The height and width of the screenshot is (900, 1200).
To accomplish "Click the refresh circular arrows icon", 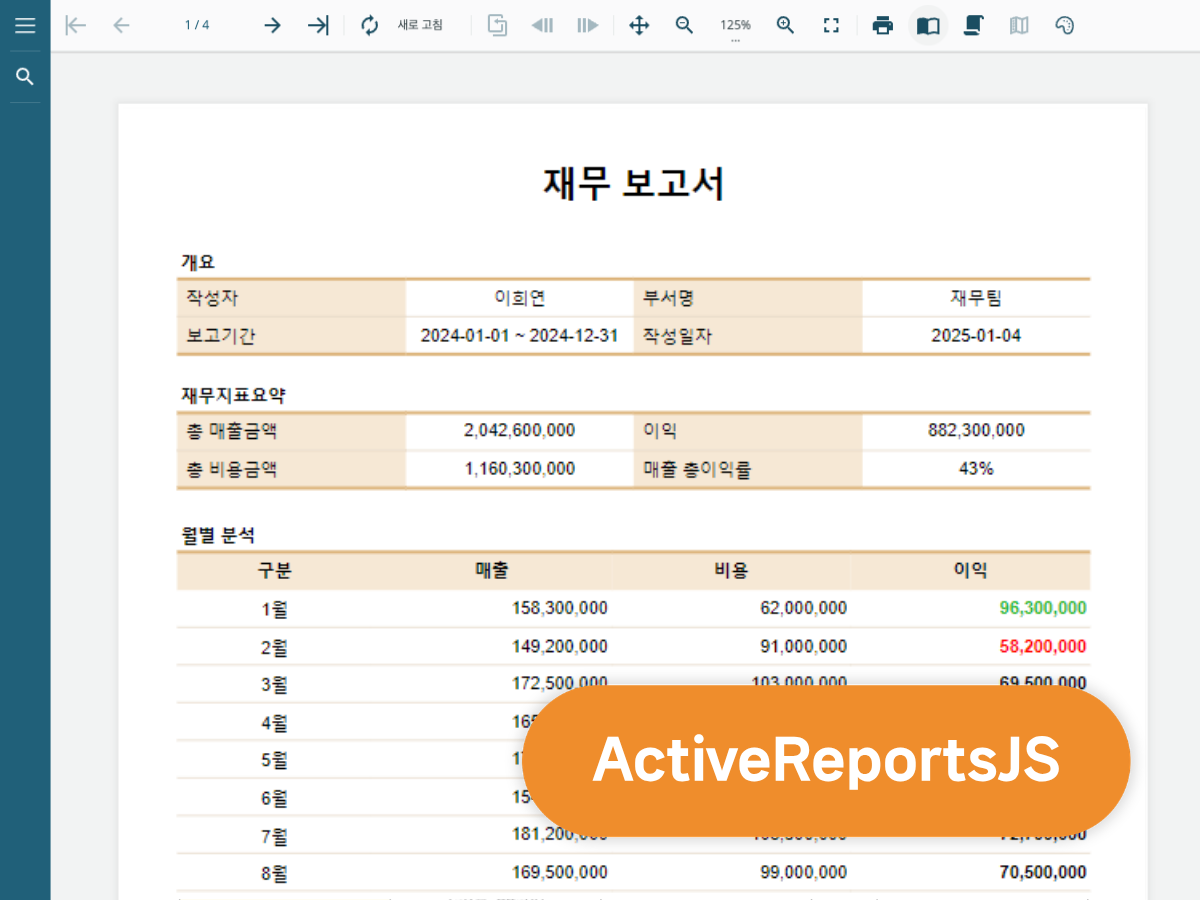I will click(369, 25).
